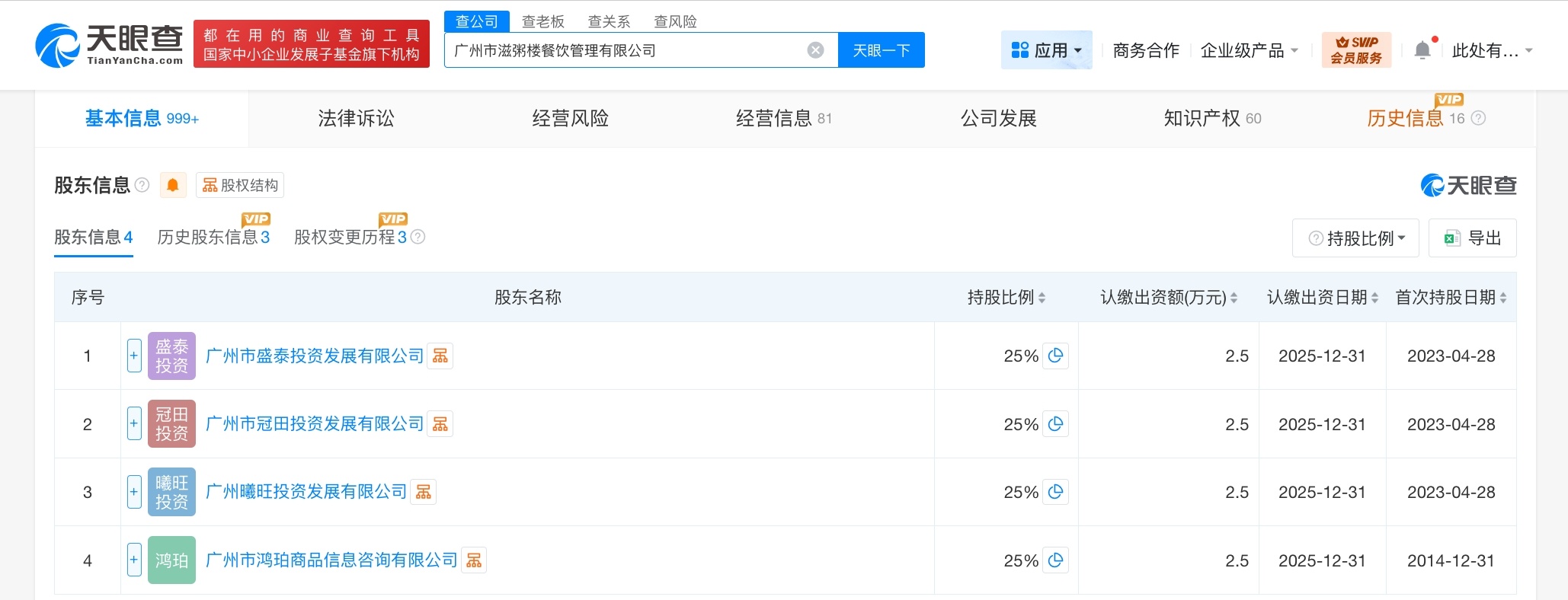The width and height of the screenshot is (1568, 600).
Task: Sort the table by 认缴出资日期
Action: coord(1374,298)
